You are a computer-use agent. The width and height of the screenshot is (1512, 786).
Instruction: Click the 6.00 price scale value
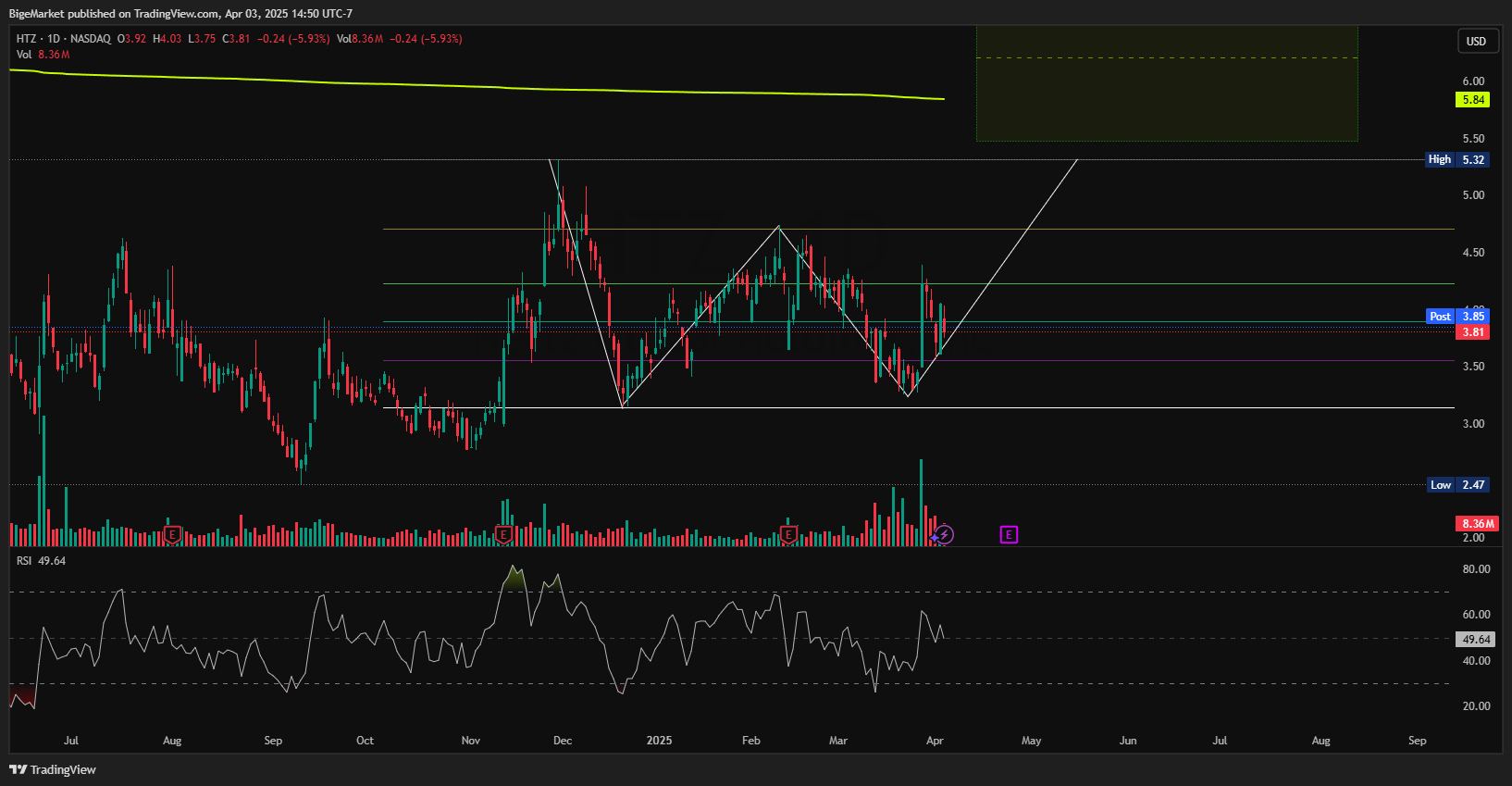[x=1473, y=81]
